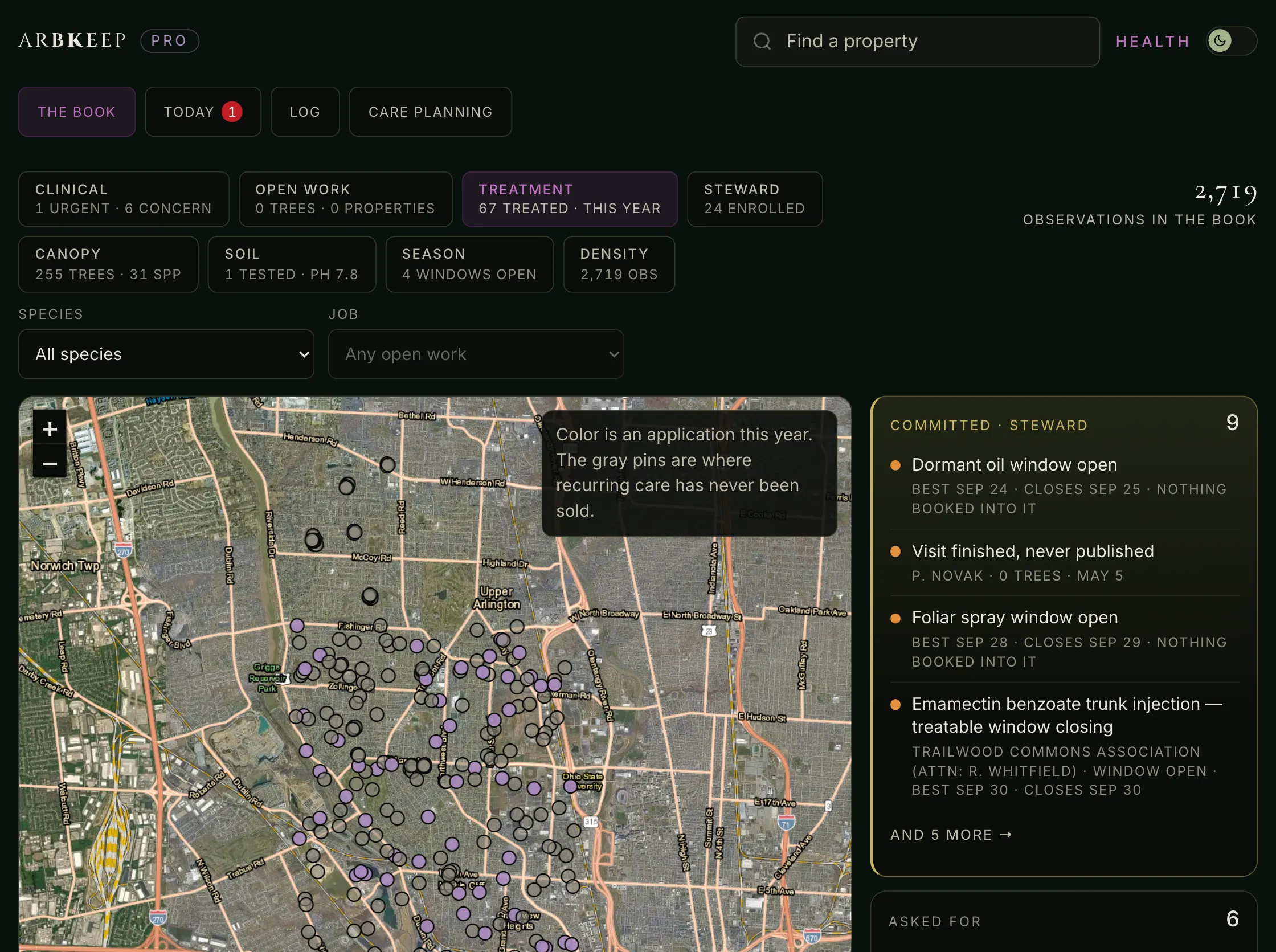Click the purple pin near Fishinger Rd
This screenshot has width=1276, height=952.
(x=297, y=625)
